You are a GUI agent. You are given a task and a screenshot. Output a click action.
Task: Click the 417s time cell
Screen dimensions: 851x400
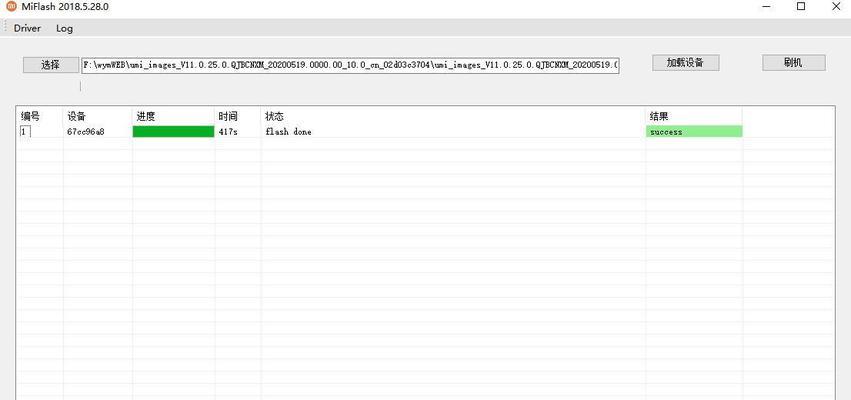[x=228, y=132]
